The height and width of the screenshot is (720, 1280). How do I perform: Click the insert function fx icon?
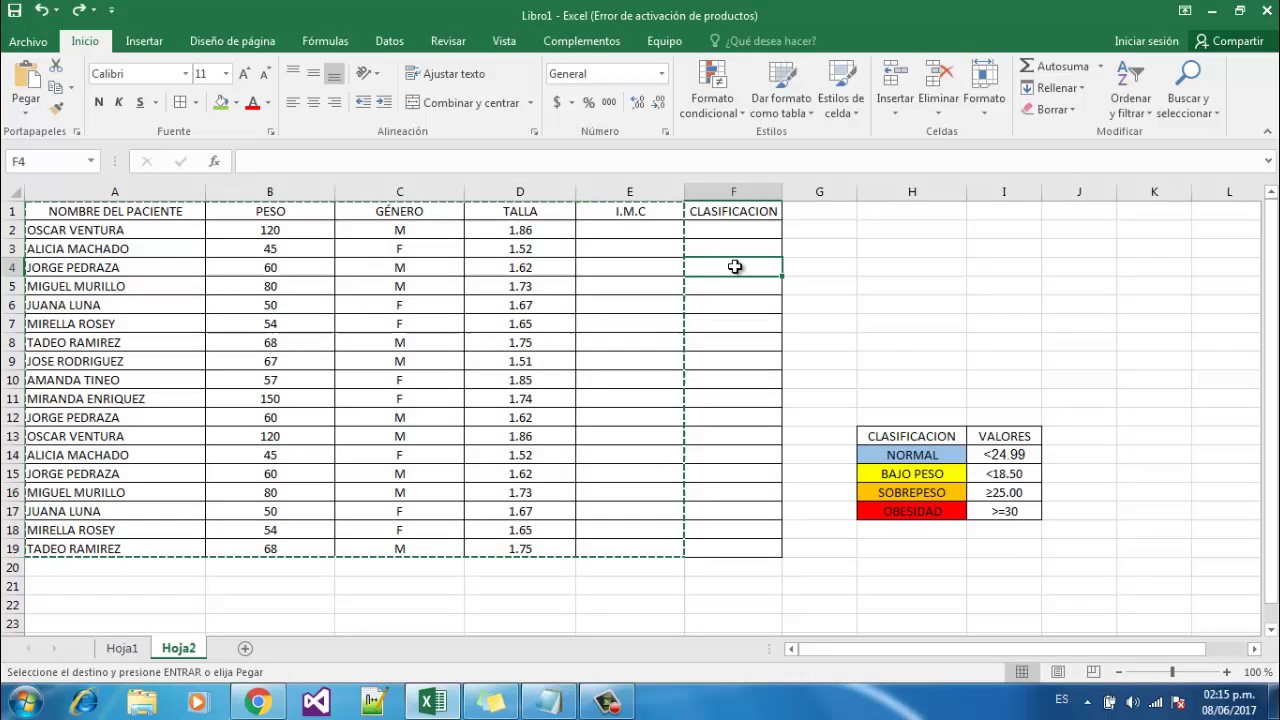(214, 161)
